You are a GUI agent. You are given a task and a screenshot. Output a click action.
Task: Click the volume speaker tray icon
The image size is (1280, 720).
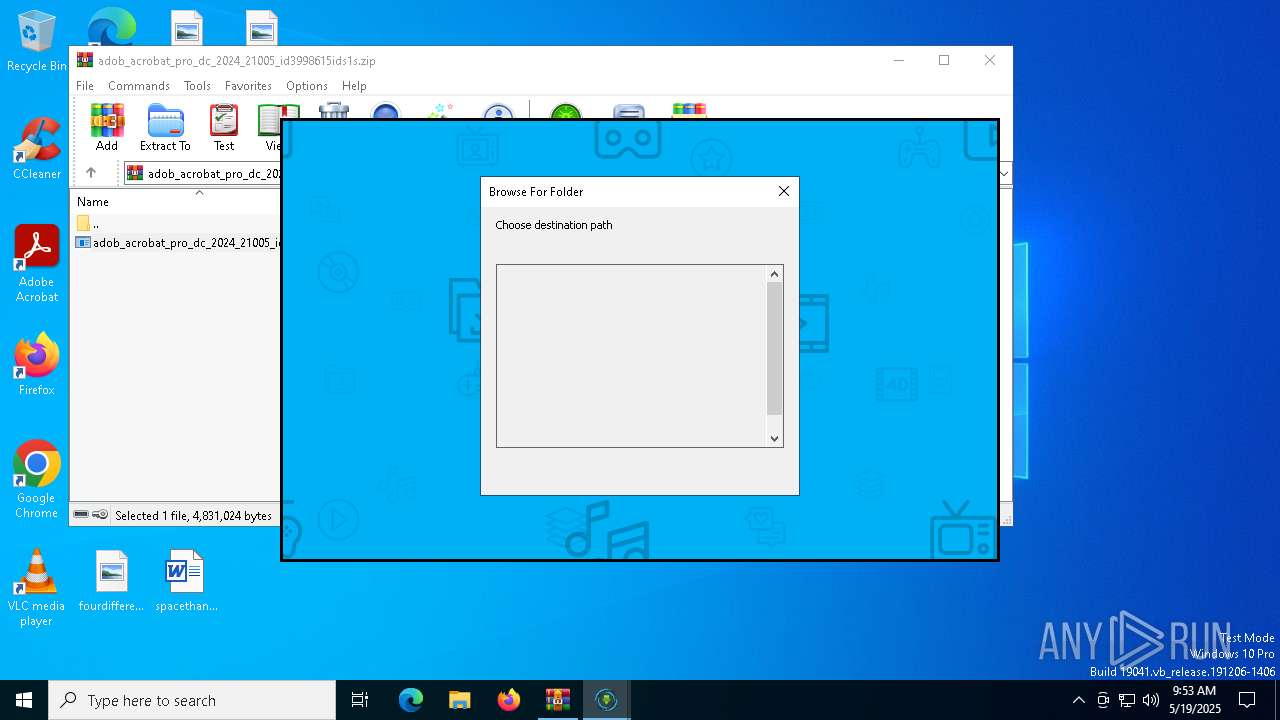point(1151,700)
